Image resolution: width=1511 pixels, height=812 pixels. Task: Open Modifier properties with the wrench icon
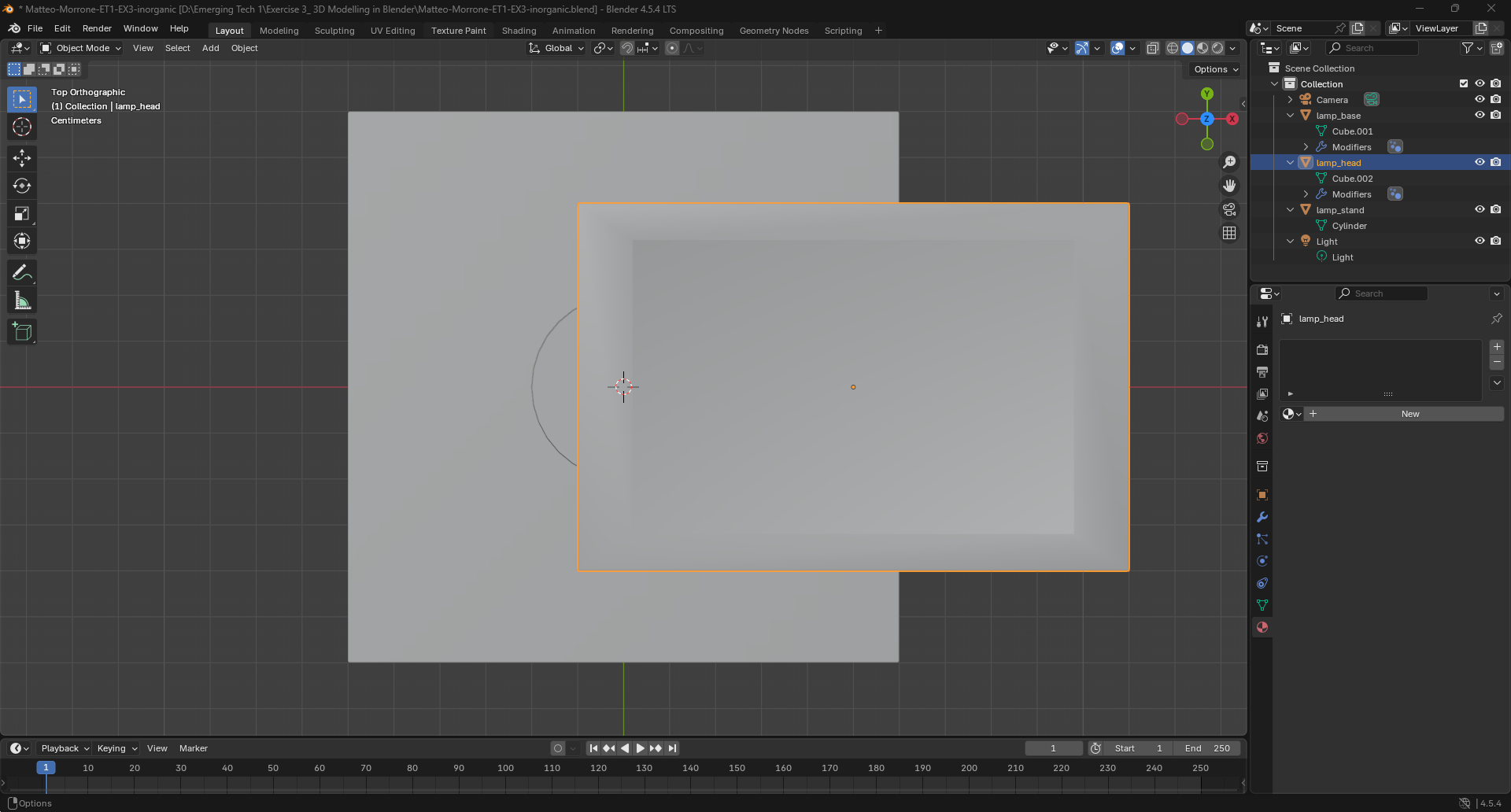1262,517
